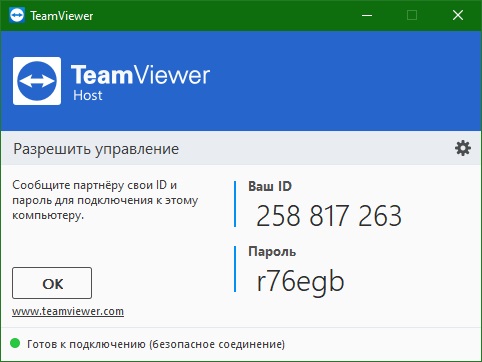Click the "Ваш ID" label
This screenshot has height=362, width=482.
(270, 186)
